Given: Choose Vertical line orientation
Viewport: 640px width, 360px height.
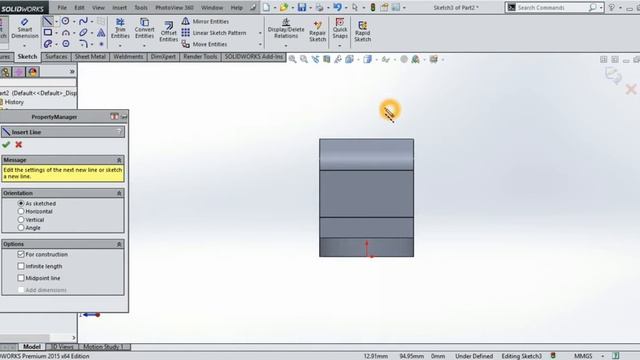Looking at the screenshot, I should tap(21, 220).
